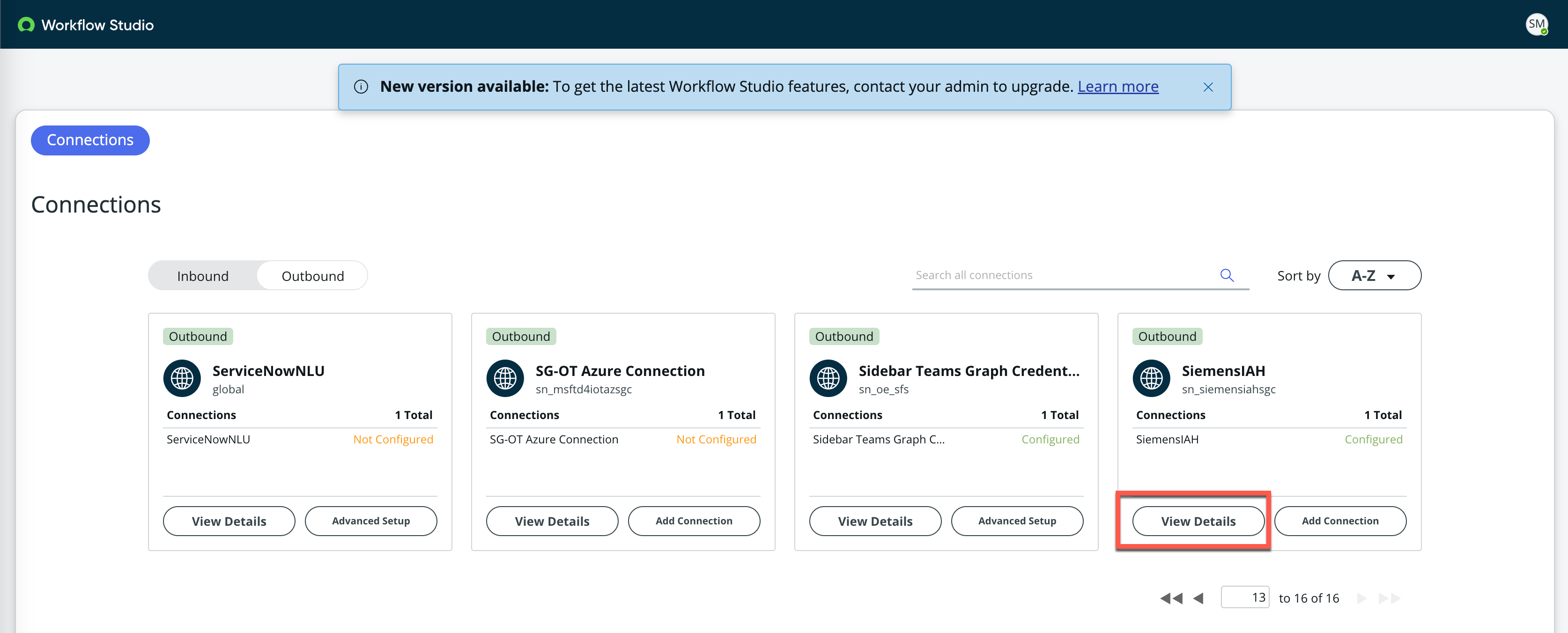The image size is (1568, 633).
Task: Switch to Outbound connections
Action: coord(313,276)
